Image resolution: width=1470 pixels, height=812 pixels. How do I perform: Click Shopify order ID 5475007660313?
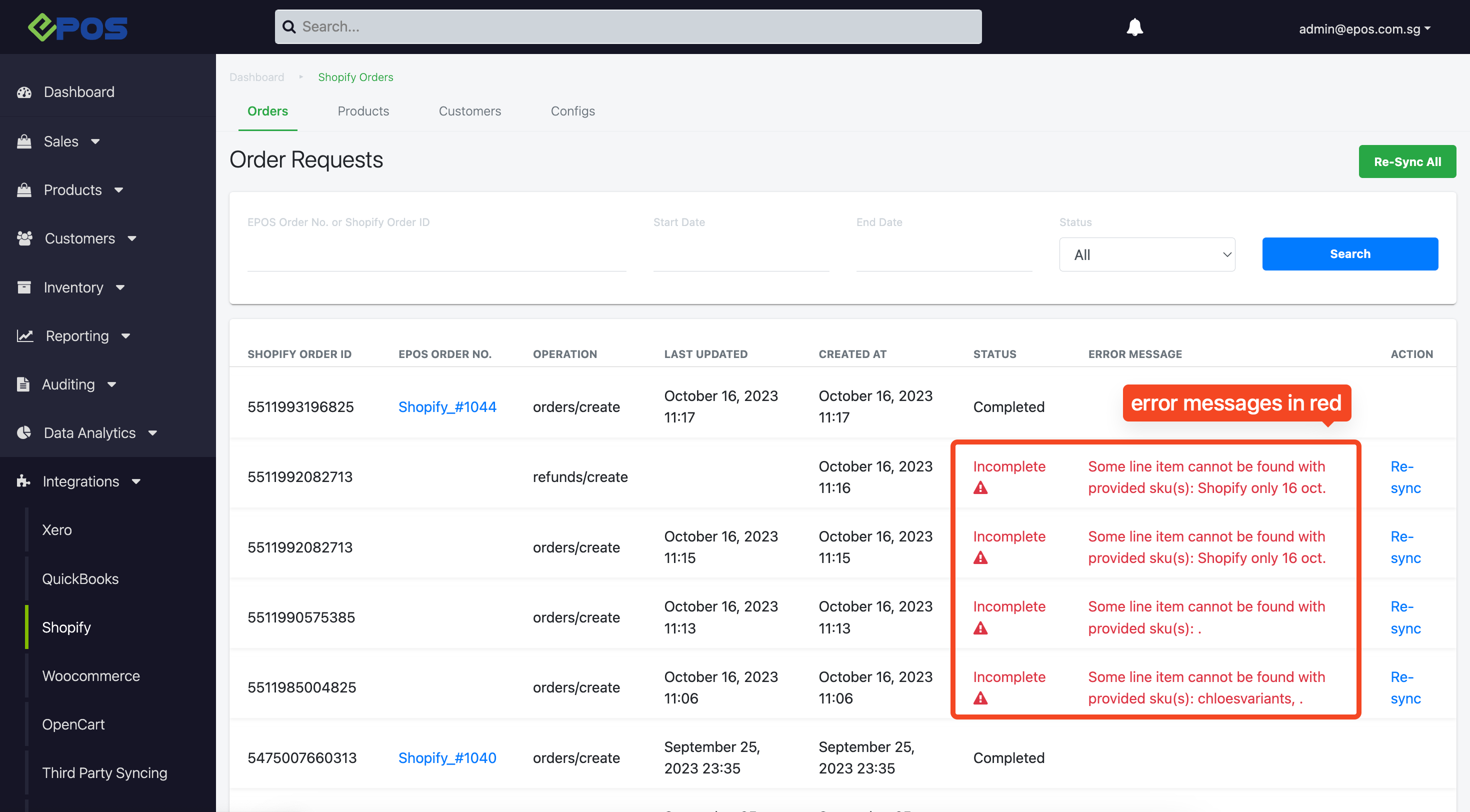coord(302,757)
